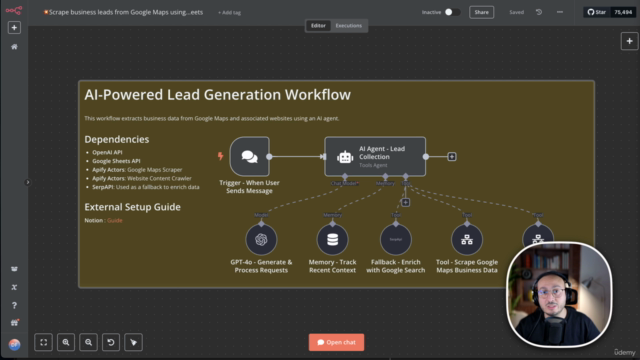640x360 pixels.
Task: Open the add node plus panel button
Action: (629, 41)
